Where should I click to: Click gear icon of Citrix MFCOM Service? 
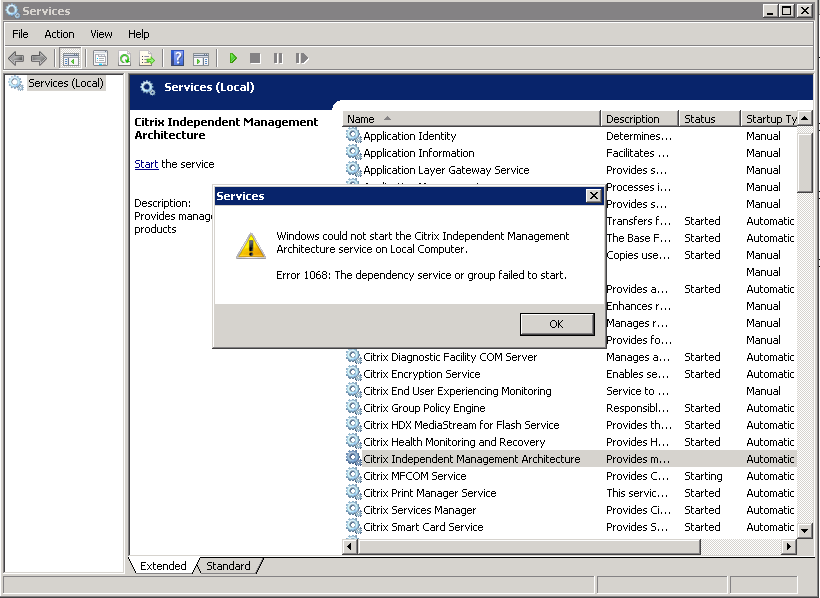coord(354,475)
